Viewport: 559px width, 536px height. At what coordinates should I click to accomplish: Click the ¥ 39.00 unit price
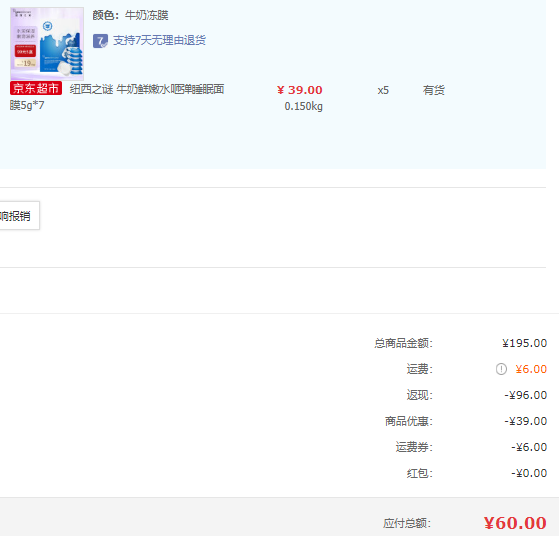(299, 90)
